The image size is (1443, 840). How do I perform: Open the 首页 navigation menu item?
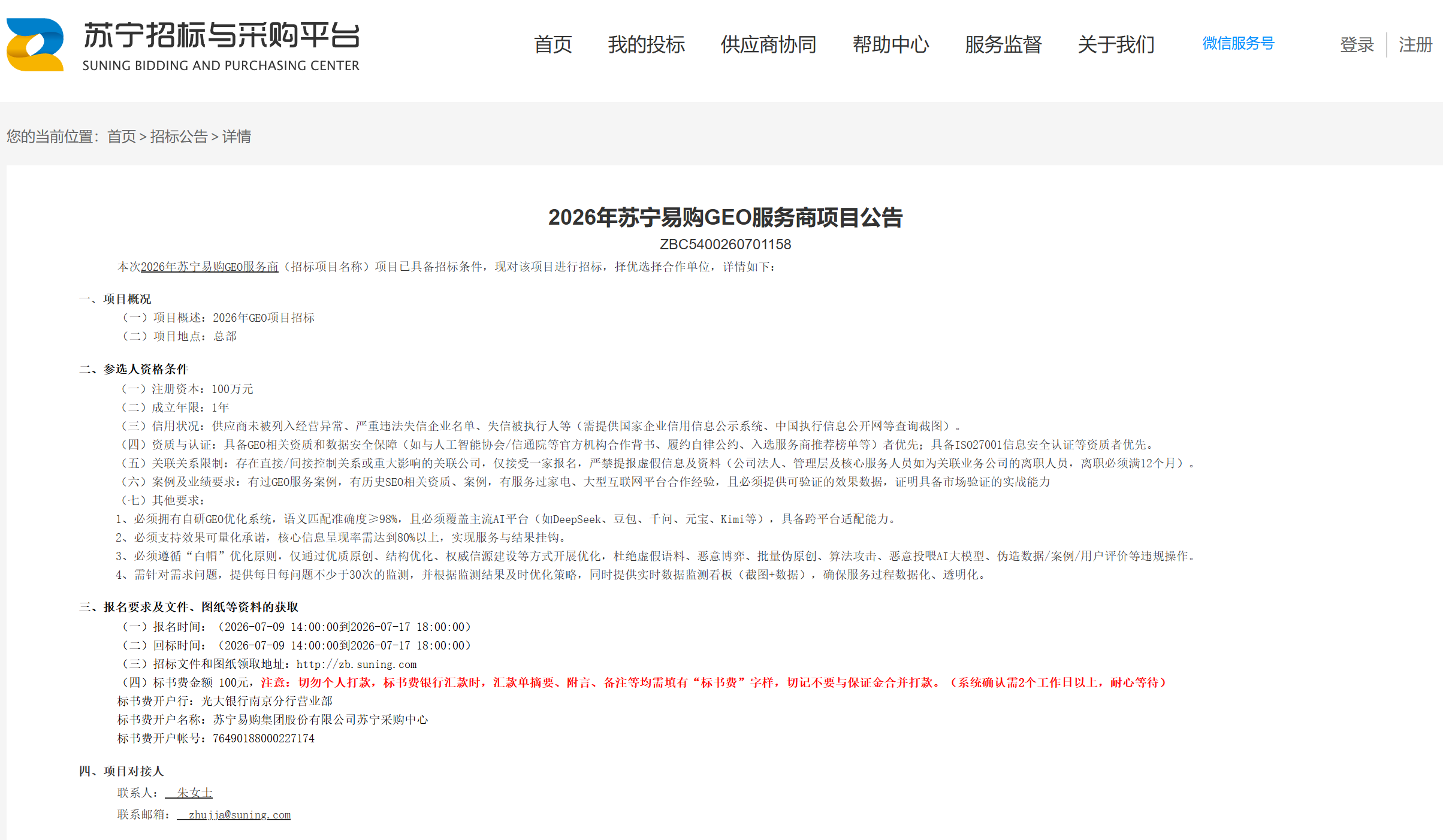click(x=553, y=44)
